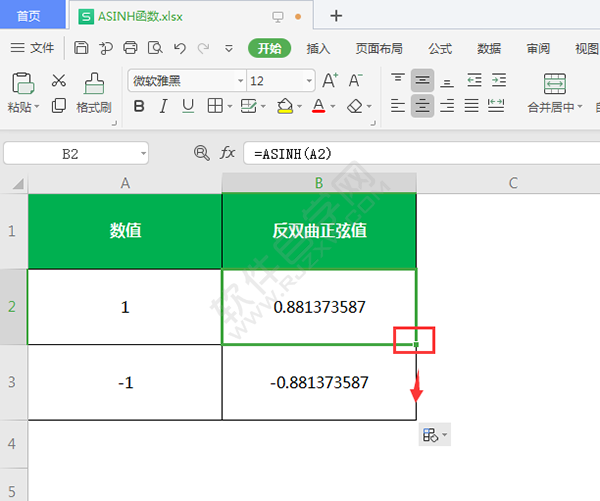
Task: Switch to the 开始 (Home) tab
Action: pyautogui.click(x=269, y=49)
